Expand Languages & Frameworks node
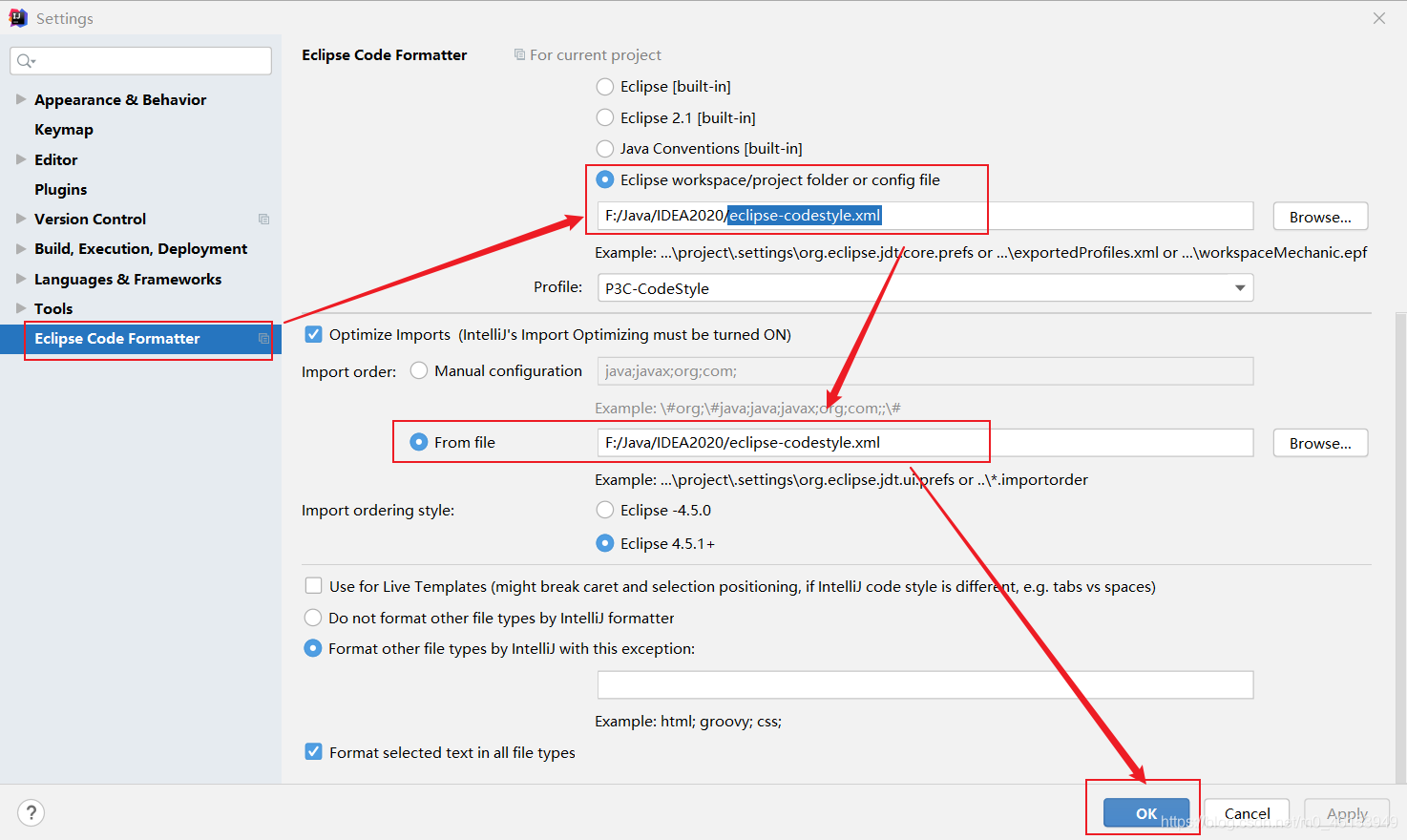 pyautogui.click(x=21, y=279)
